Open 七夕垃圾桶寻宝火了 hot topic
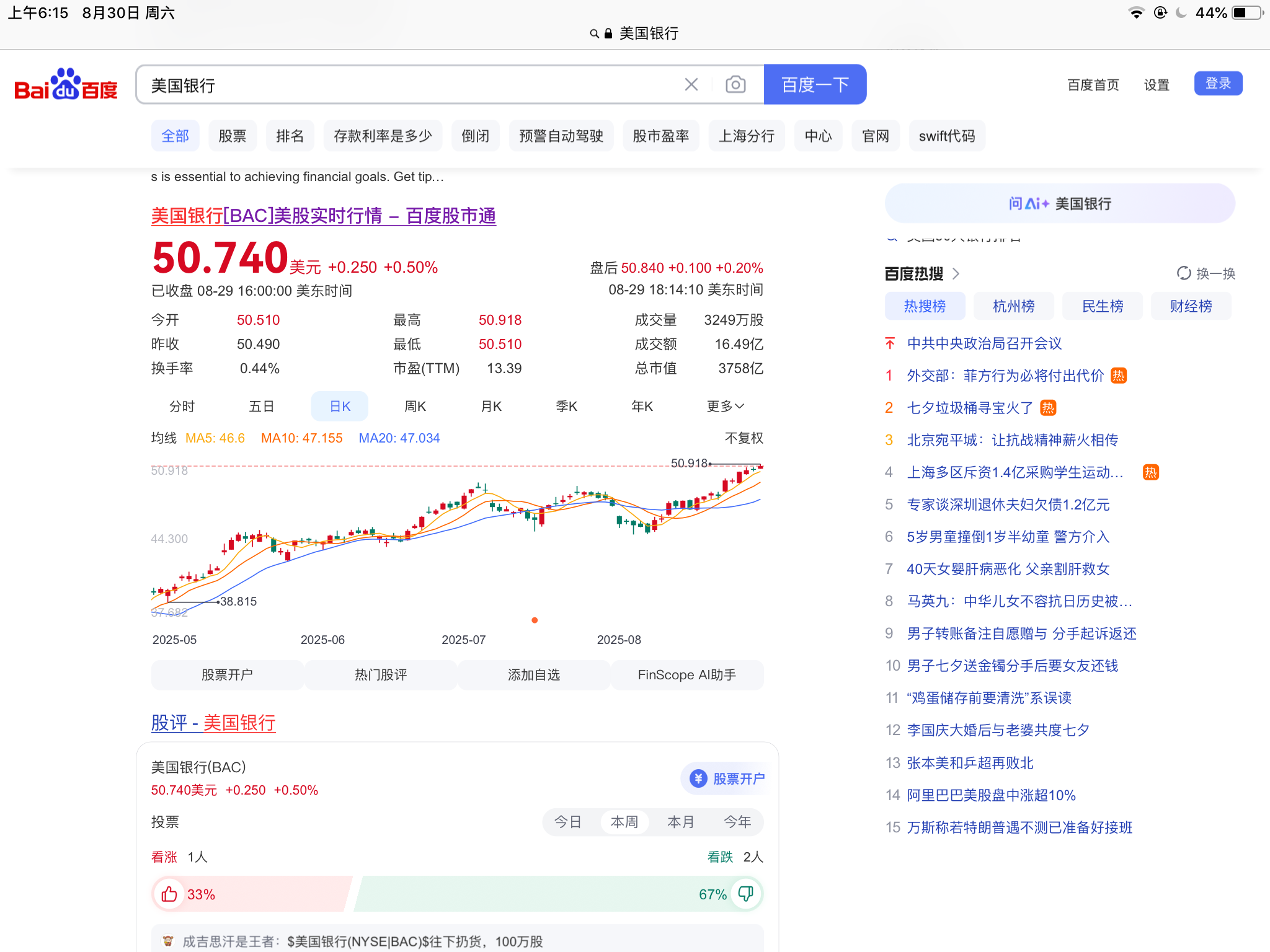 pyautogui.click(x=970, y=408)
